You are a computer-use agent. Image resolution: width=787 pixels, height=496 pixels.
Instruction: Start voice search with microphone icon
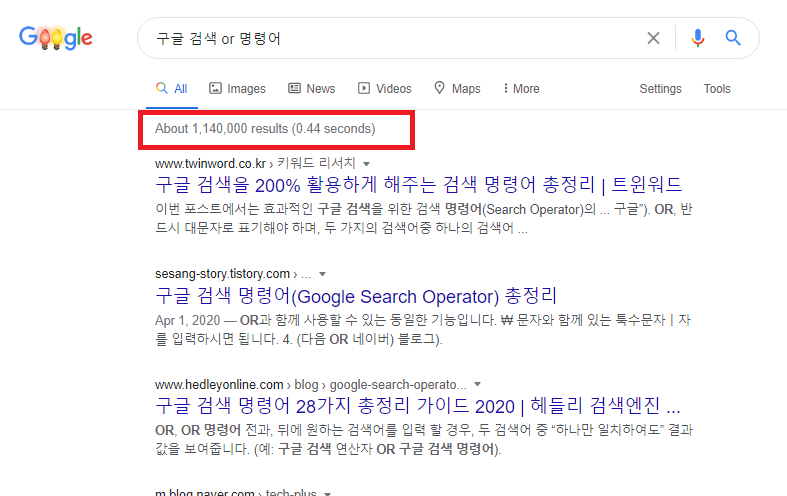point(698,38)
